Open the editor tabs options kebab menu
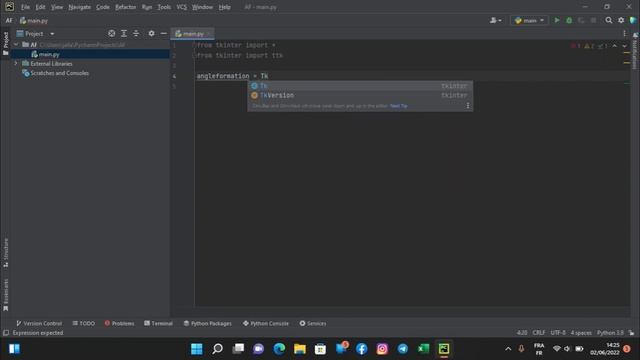 (x=624, y=33)
